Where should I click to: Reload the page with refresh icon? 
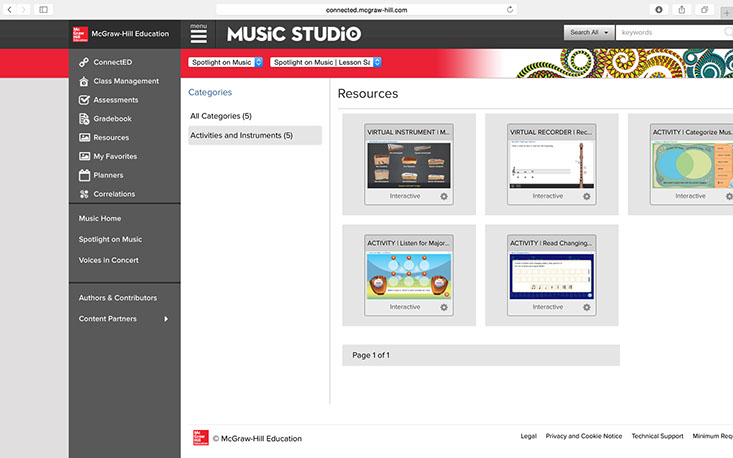pos(510,9)
